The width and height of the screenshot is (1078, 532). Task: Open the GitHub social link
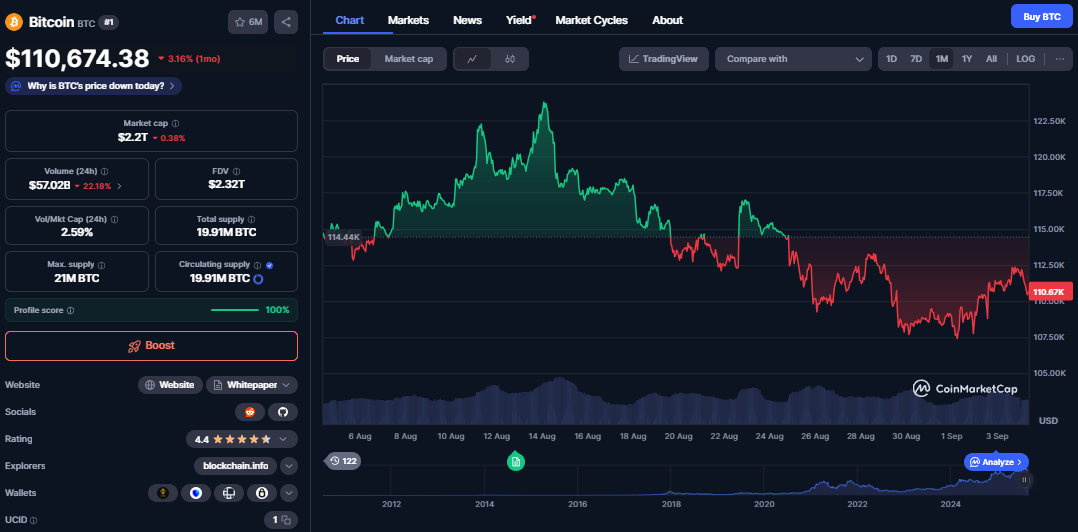[x=283, y=412]
